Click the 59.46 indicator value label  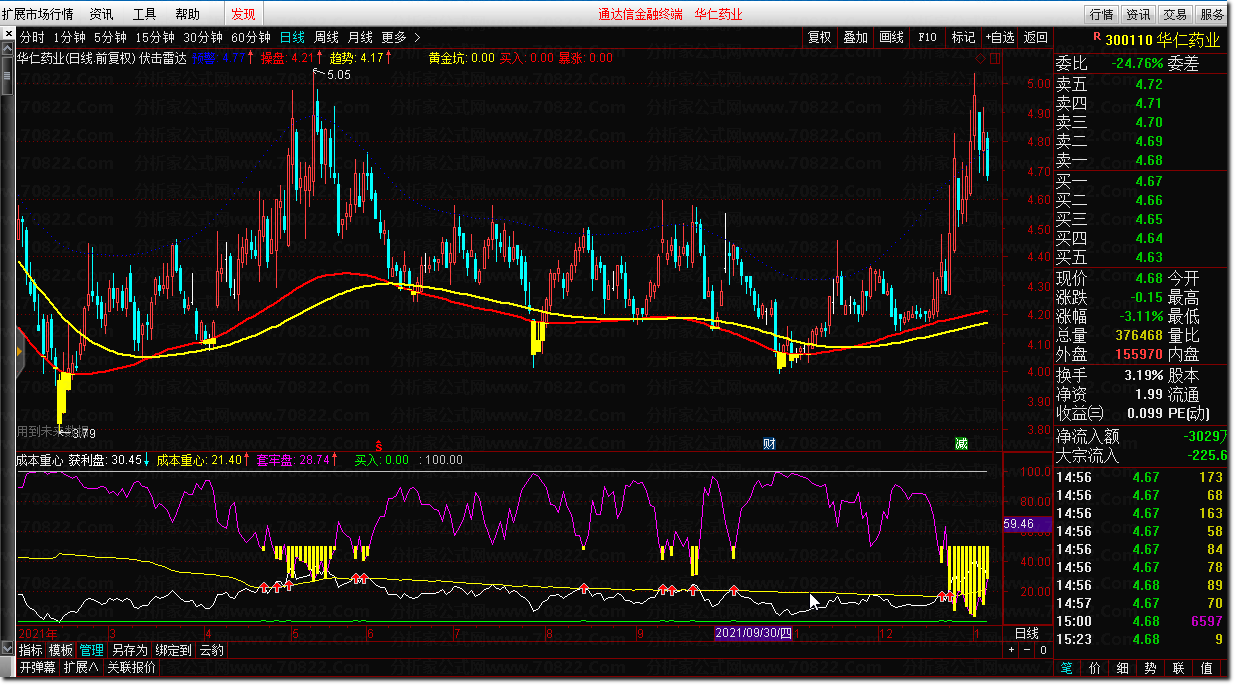click(1026, 523)
